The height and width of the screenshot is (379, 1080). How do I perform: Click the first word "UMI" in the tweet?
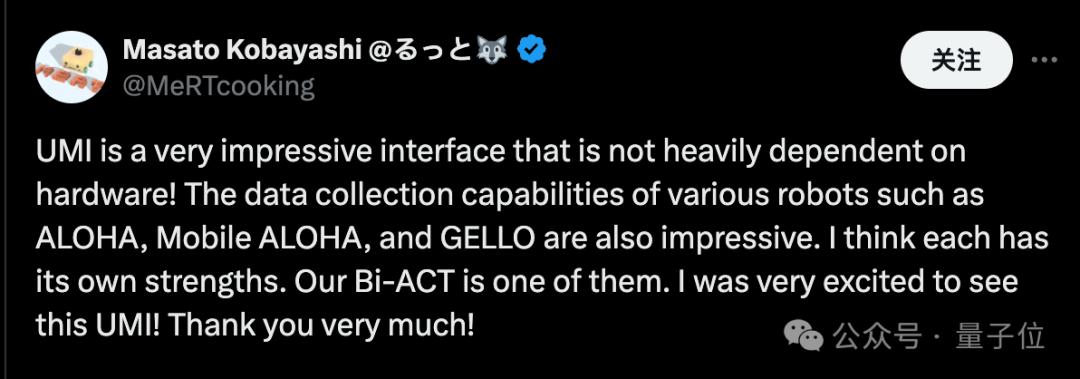tap(61, 153)
